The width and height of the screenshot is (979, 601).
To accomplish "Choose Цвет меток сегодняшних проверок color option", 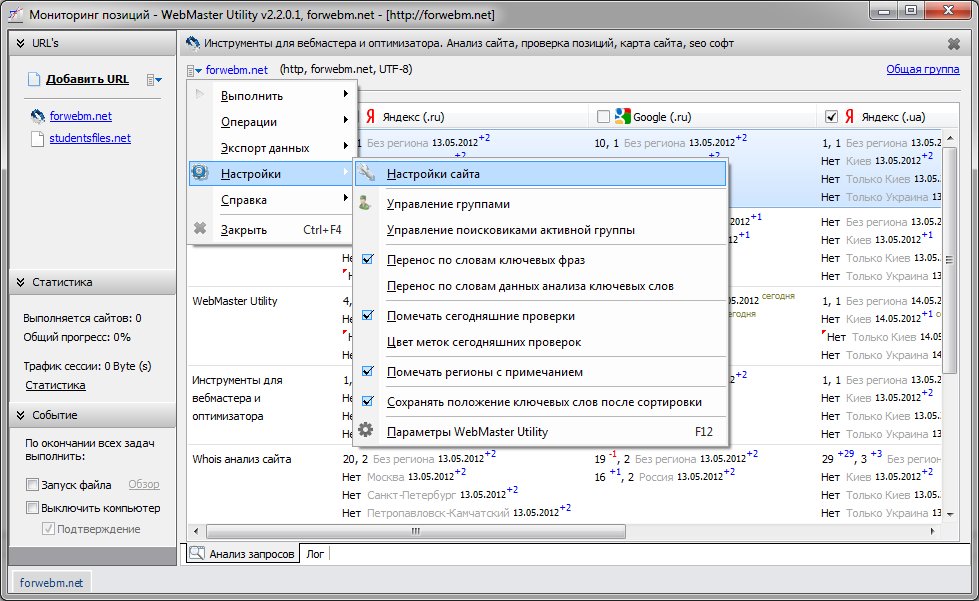I will point(483,342).
